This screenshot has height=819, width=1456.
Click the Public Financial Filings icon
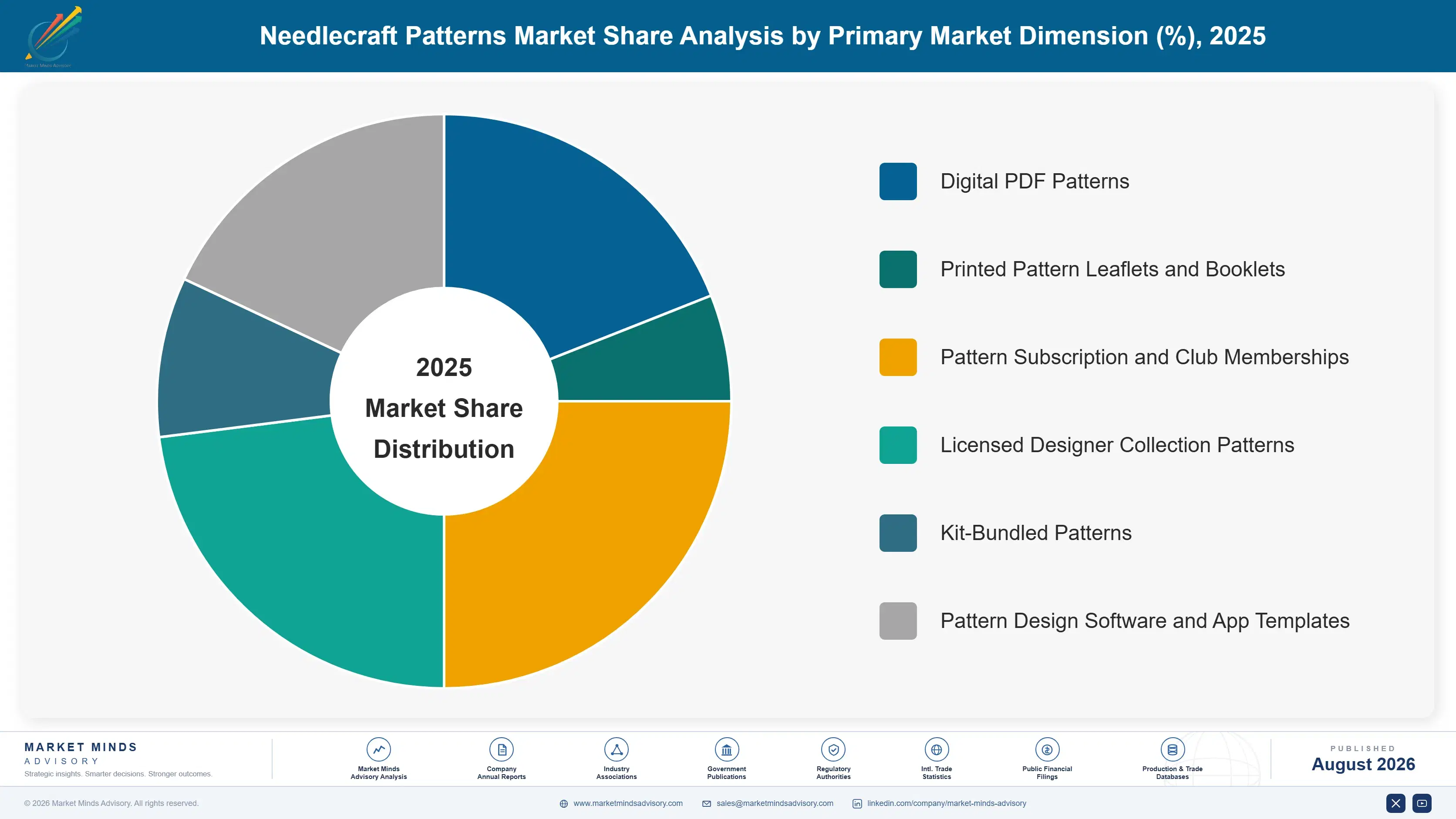click(1047, 749)
